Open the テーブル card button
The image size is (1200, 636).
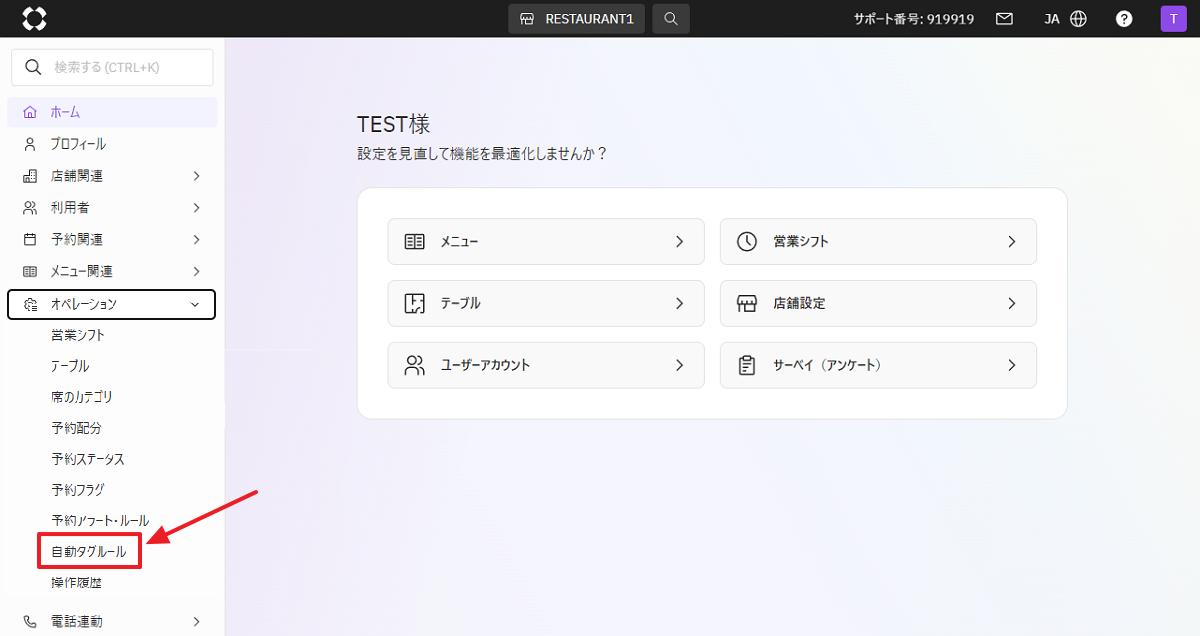(546, 303)
